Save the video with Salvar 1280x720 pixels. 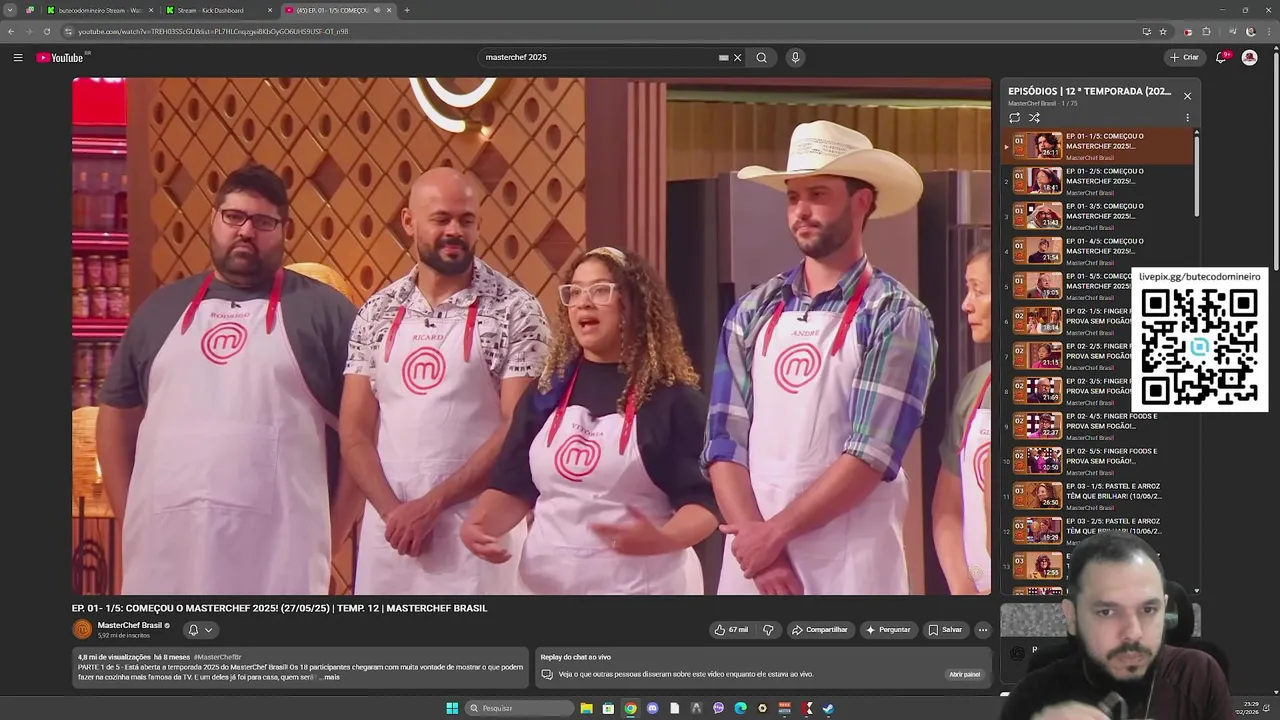945,630
